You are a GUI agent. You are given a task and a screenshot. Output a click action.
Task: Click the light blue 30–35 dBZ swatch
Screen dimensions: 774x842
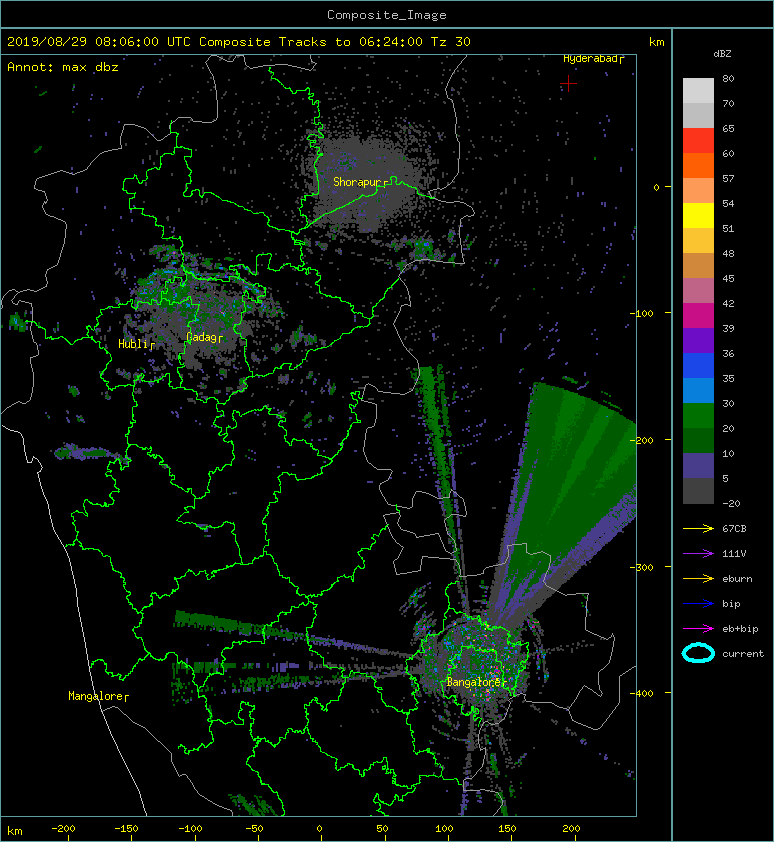point(698,390)
